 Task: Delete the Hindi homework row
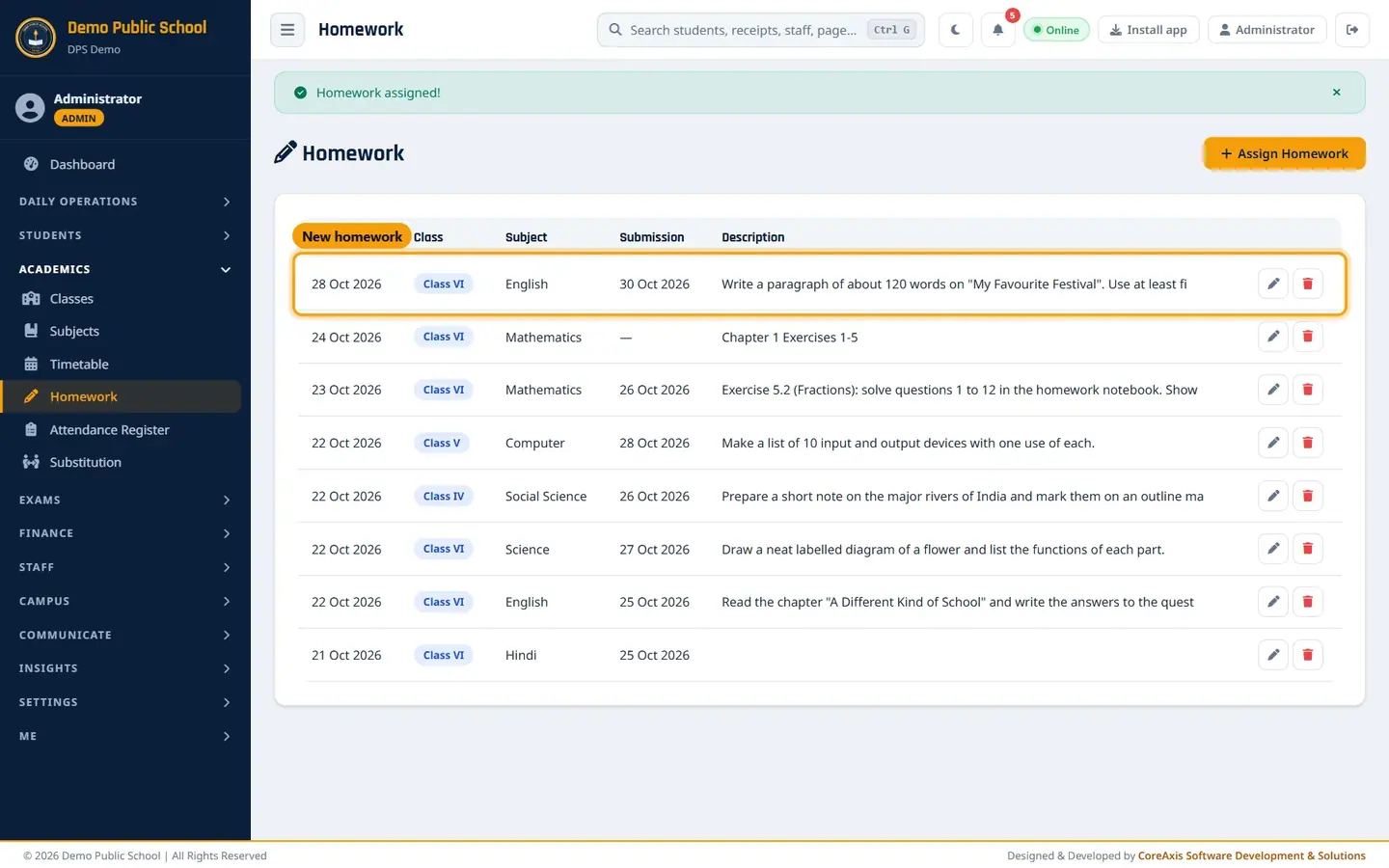tap(1308, 655)
